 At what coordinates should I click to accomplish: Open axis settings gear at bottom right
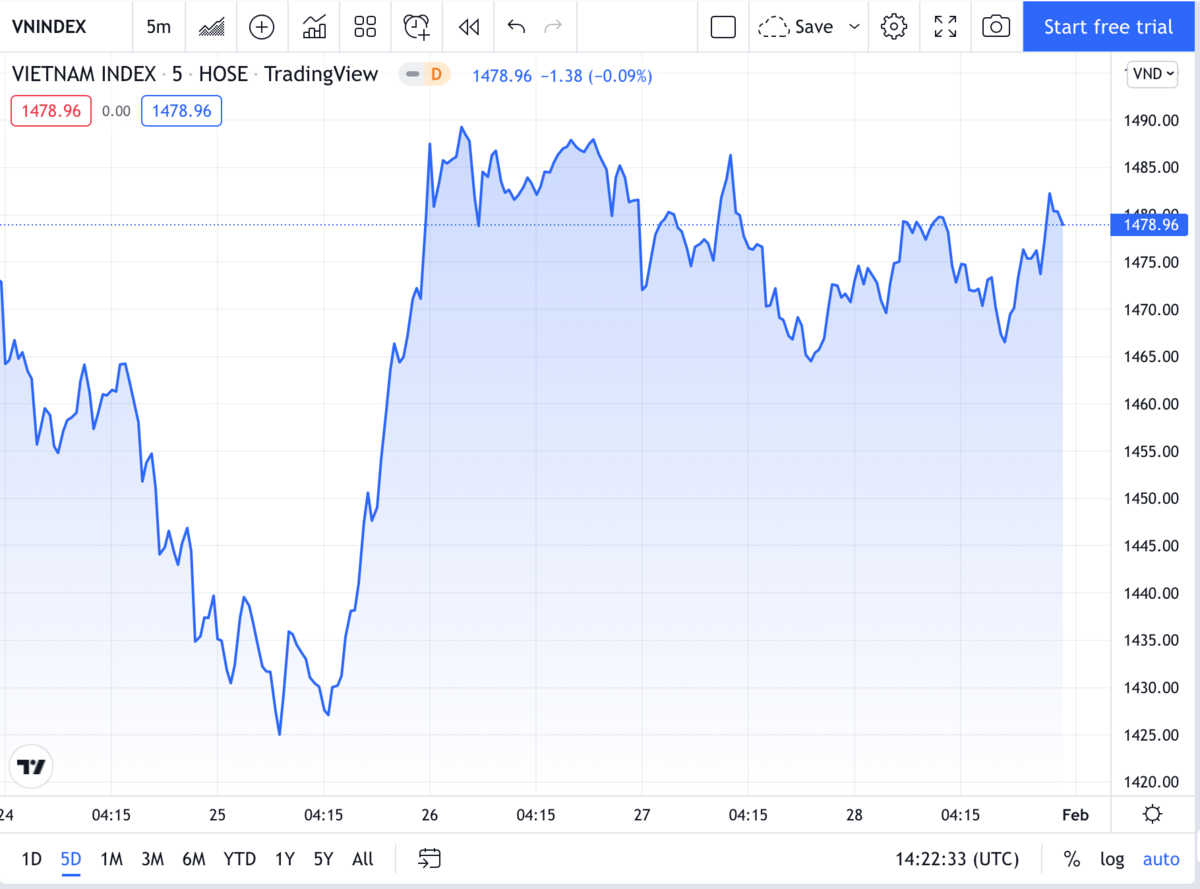click(x=1152, y=813)
